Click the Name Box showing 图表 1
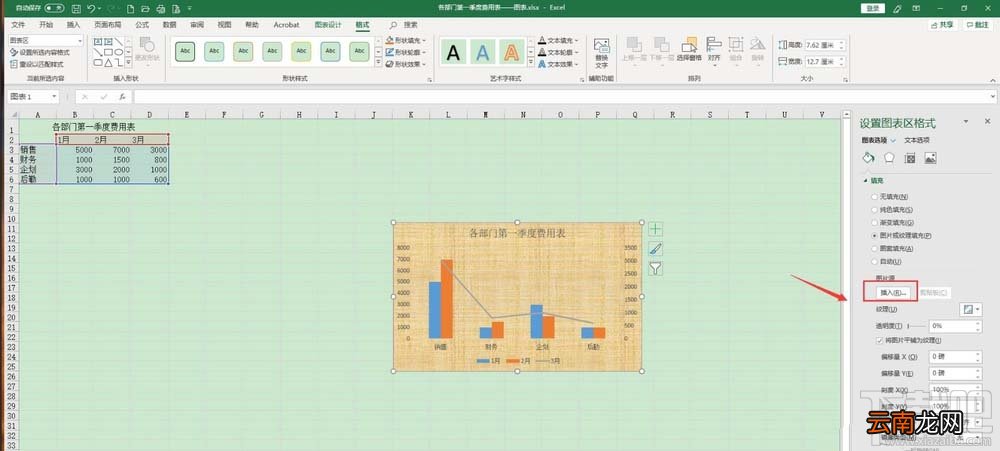Screen dimensions: 1000x451 34,96
